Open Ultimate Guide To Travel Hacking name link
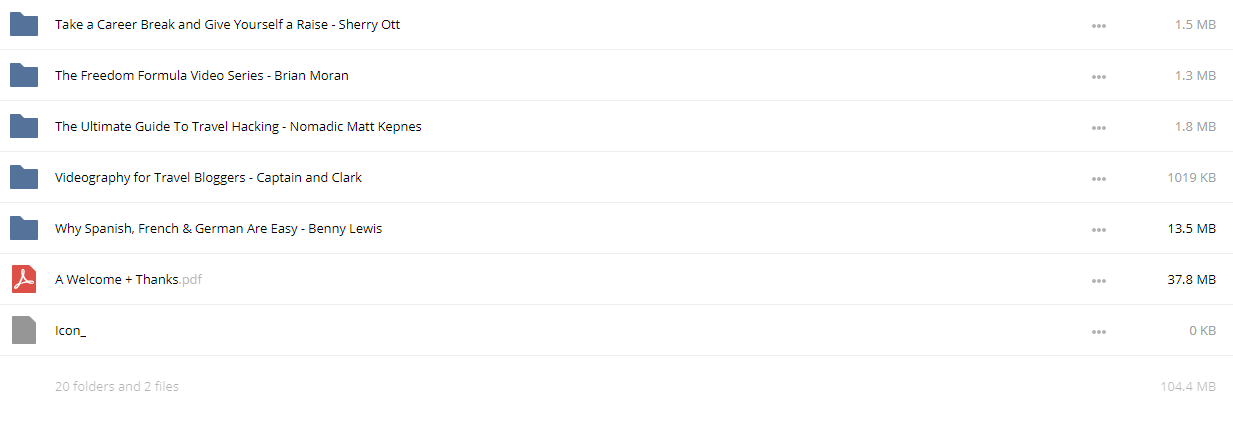The image size is (1233, 439). (x=238, y=127)
